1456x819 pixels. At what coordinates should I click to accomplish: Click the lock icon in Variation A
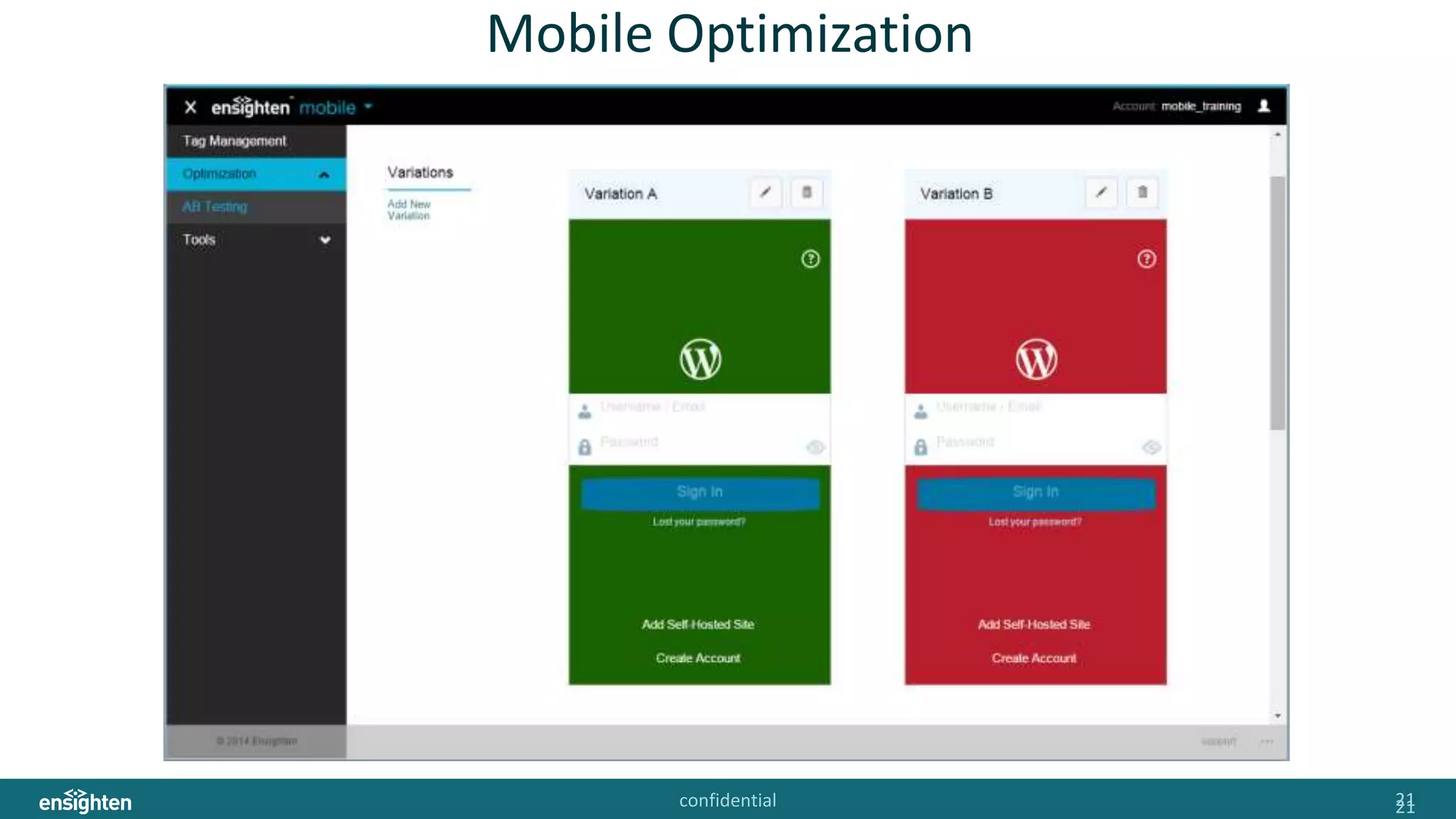584,446
